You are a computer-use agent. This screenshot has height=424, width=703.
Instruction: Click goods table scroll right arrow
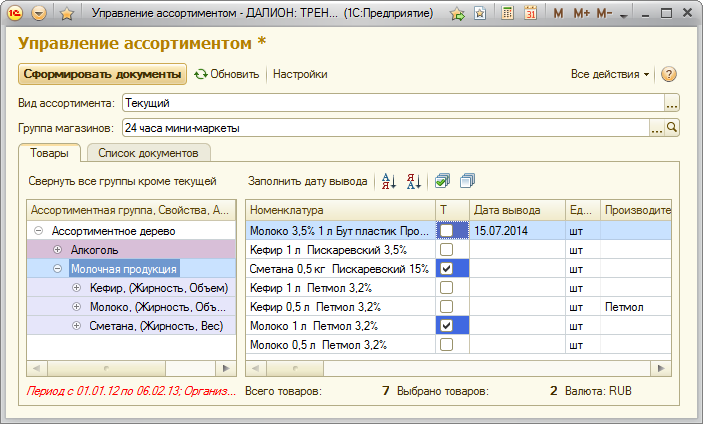[661, 368]
